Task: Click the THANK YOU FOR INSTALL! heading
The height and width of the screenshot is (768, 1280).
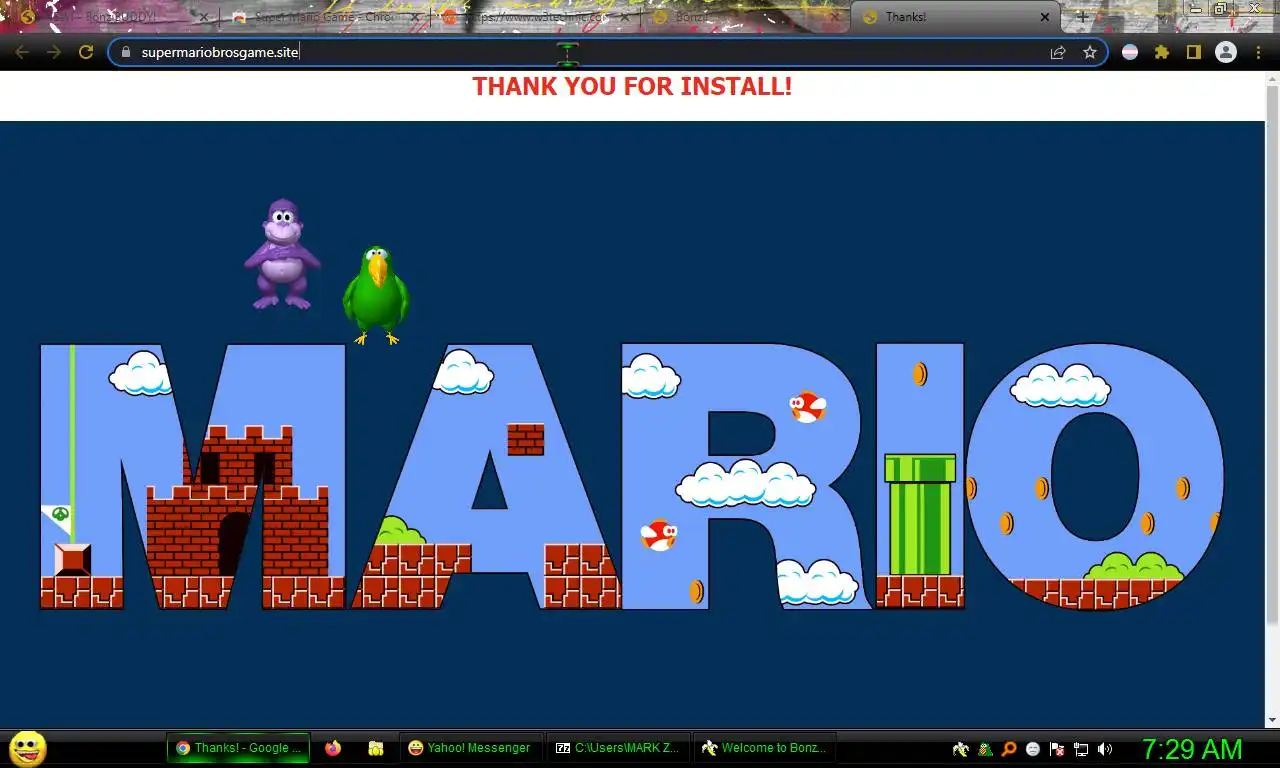Action: click(632, 86)
